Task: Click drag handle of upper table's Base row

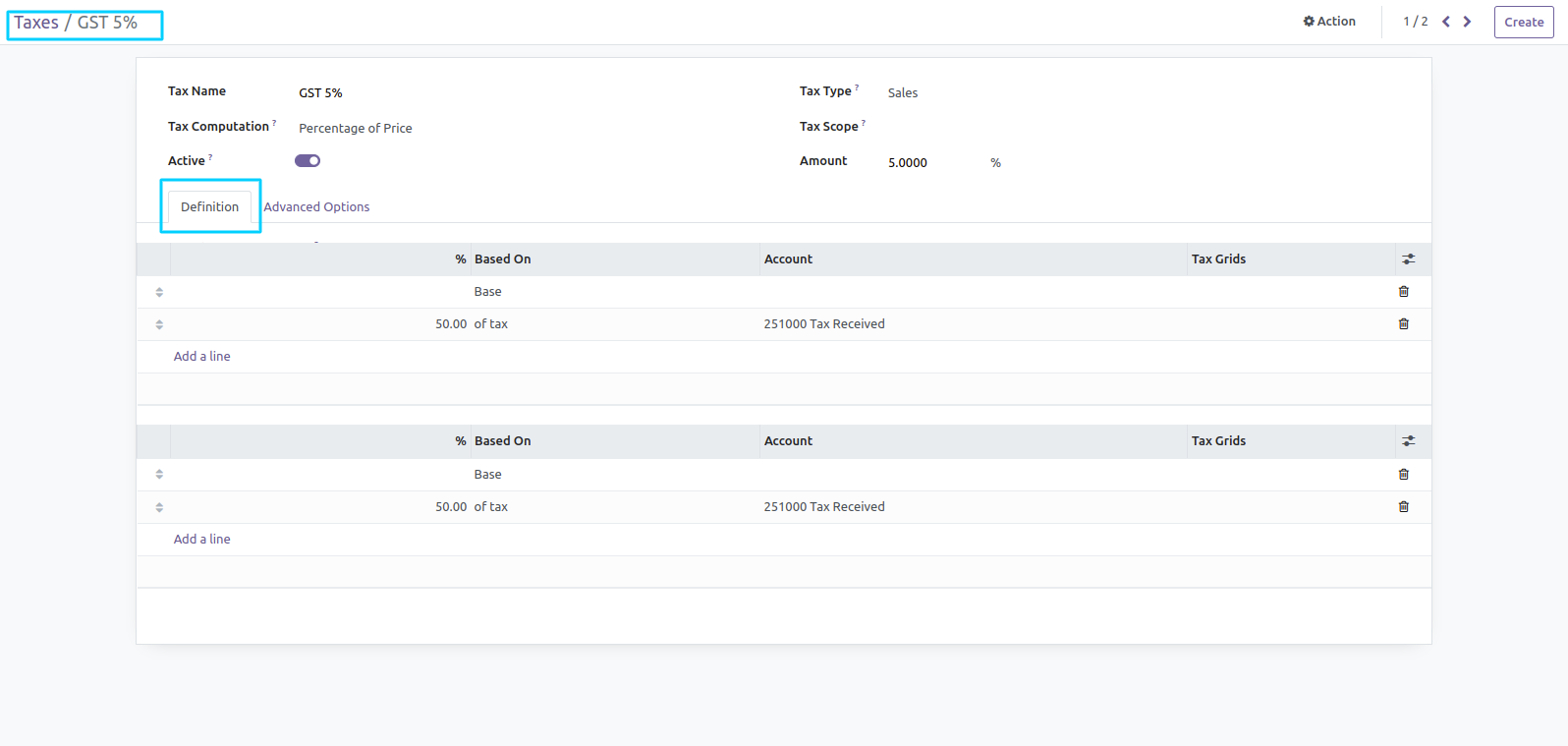Action: coord(159,292)
